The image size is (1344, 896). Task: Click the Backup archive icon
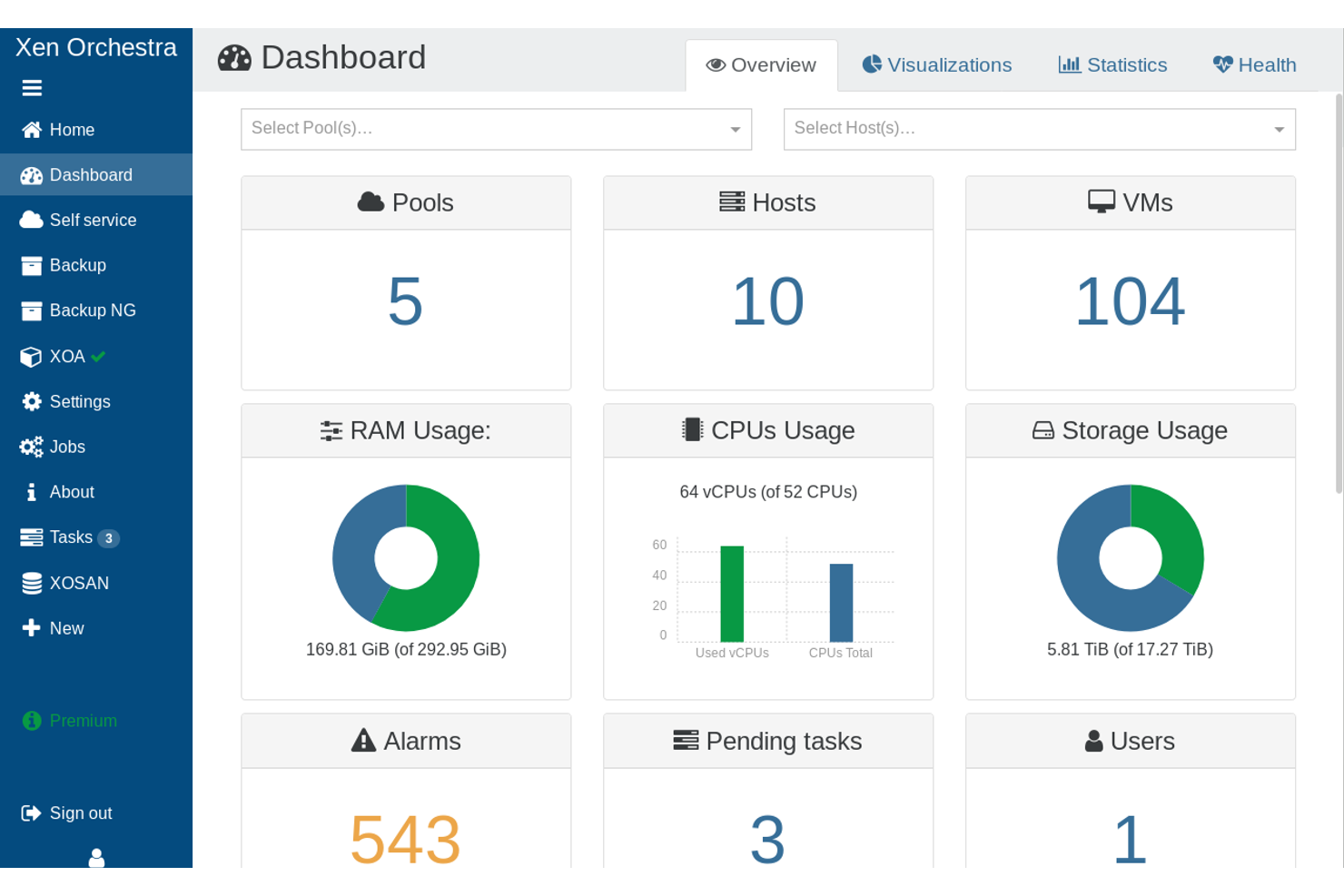pos(32,265)
